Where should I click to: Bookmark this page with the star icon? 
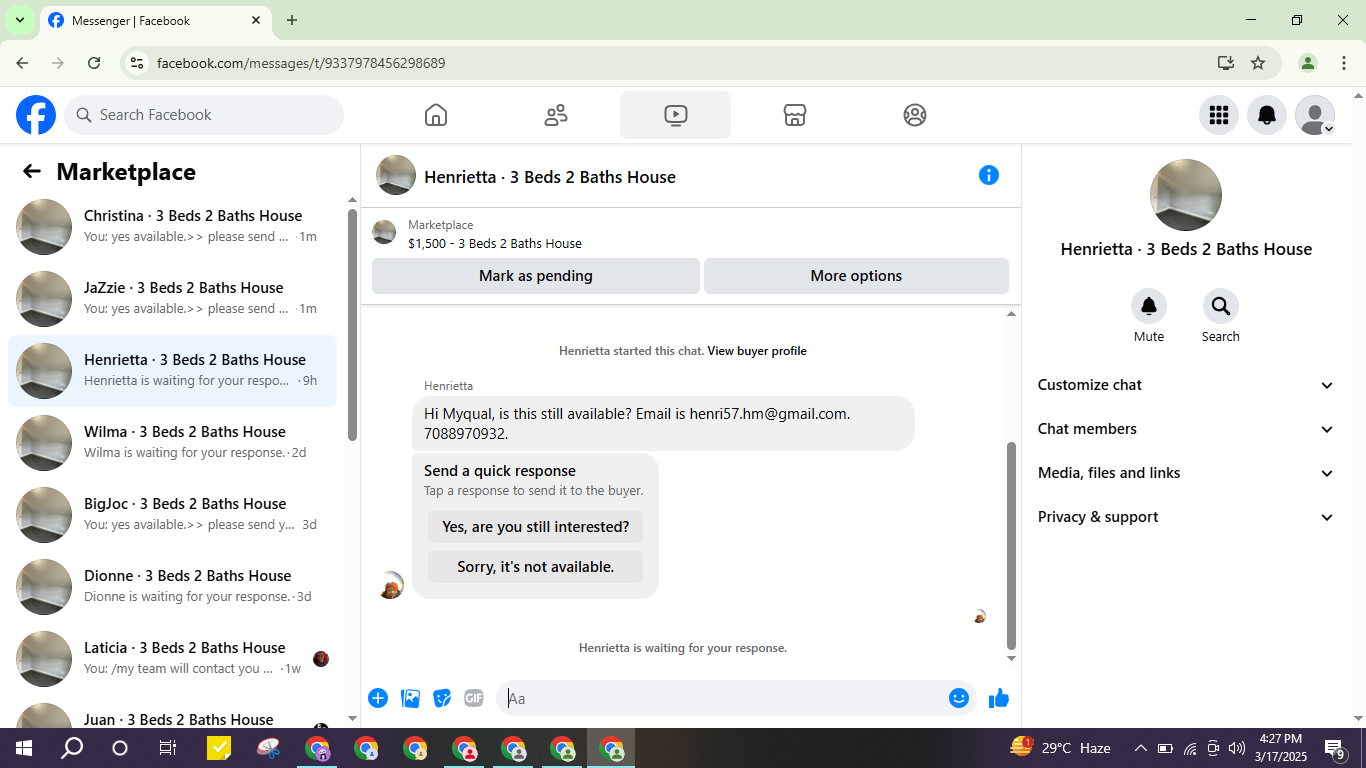click(x=1258, y=63)
